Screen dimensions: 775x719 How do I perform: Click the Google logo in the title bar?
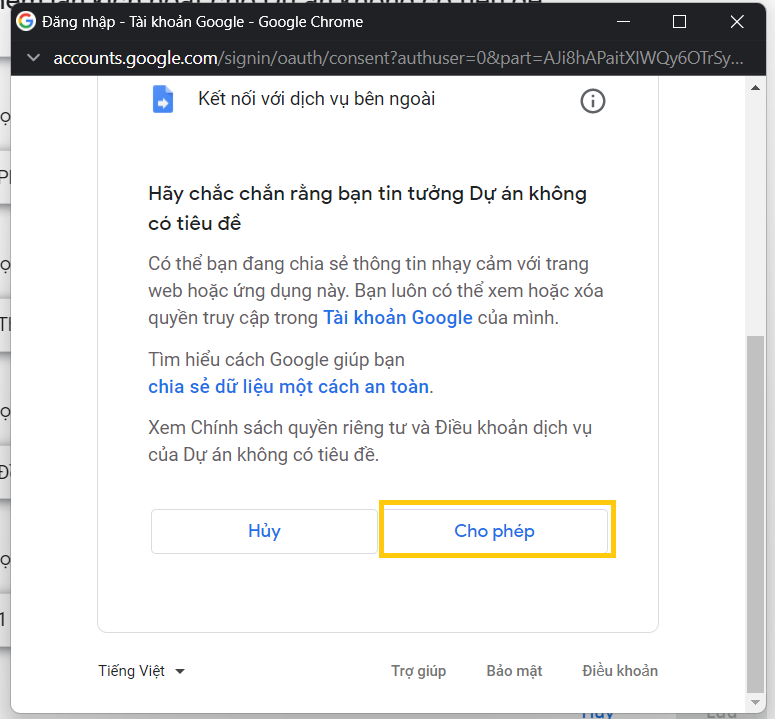click(x=26, y=22)
